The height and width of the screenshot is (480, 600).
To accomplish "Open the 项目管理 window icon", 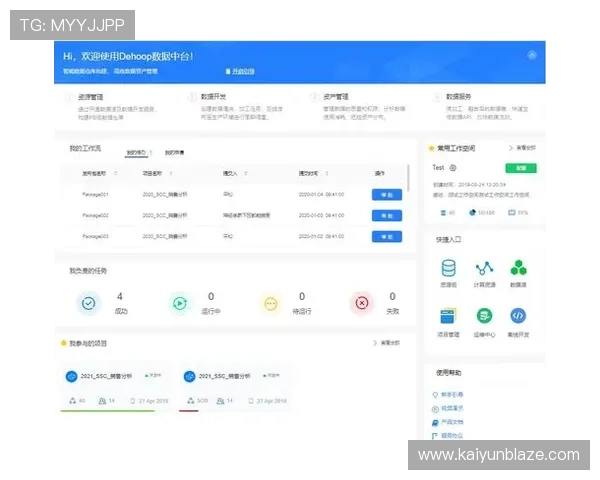I will (448, 316).
